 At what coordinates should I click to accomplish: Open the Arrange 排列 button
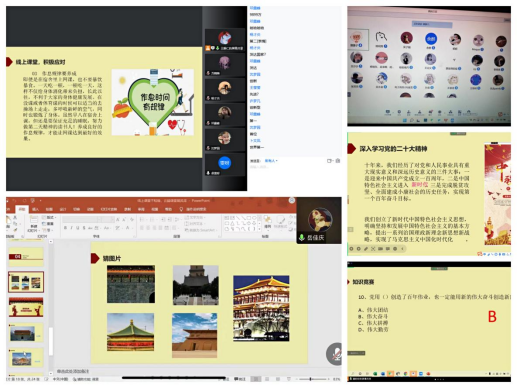coord(268,222)
